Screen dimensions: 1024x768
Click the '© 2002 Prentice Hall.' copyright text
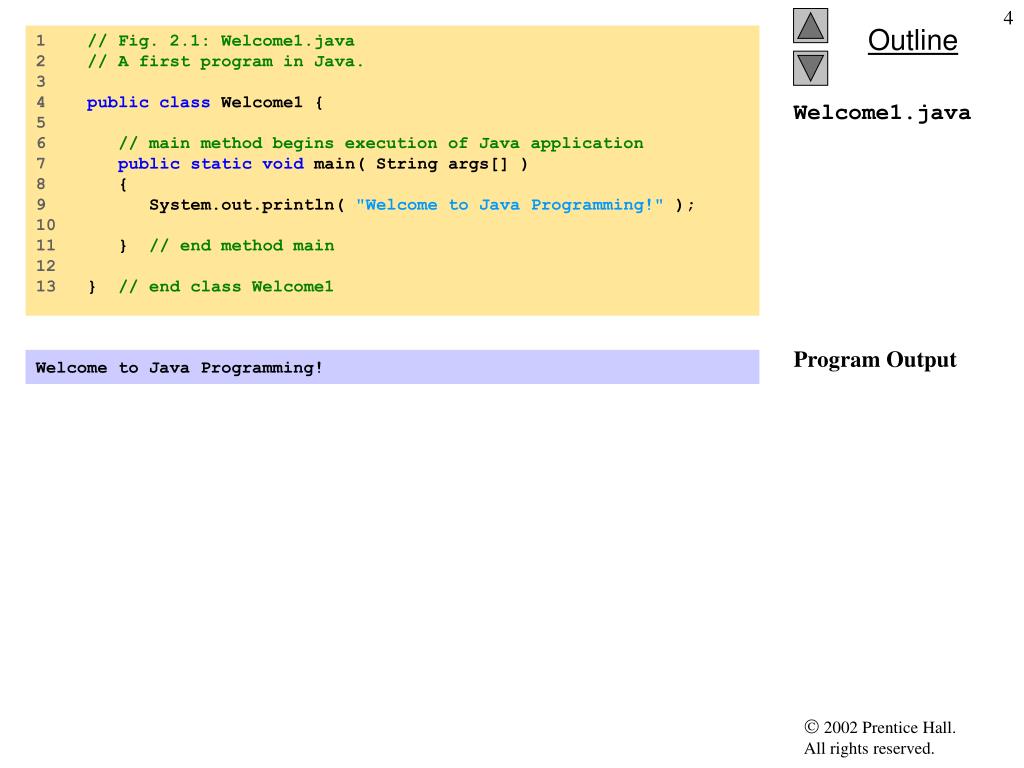coord(880,728)
